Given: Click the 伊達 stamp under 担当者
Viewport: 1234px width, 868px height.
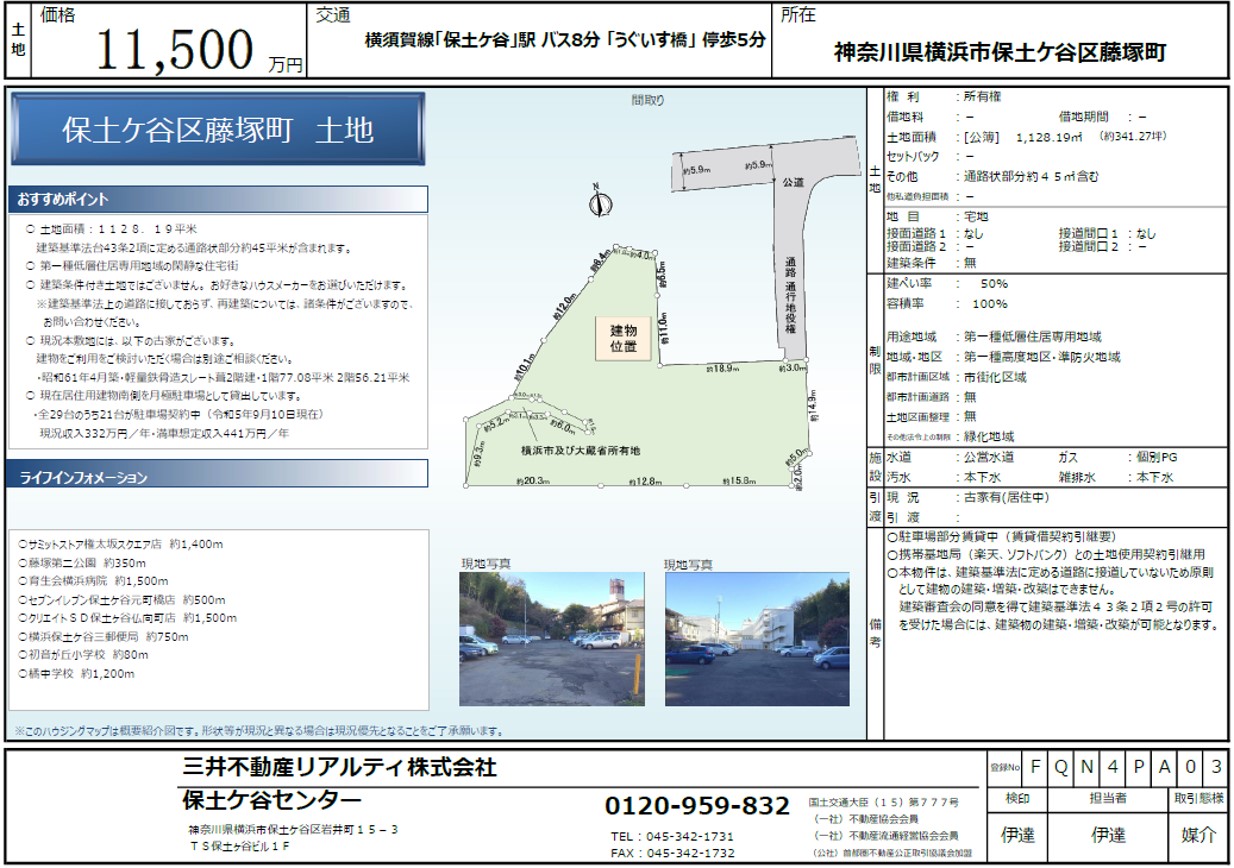Looking at the screenshot, I should click(x=1107, y=834).
